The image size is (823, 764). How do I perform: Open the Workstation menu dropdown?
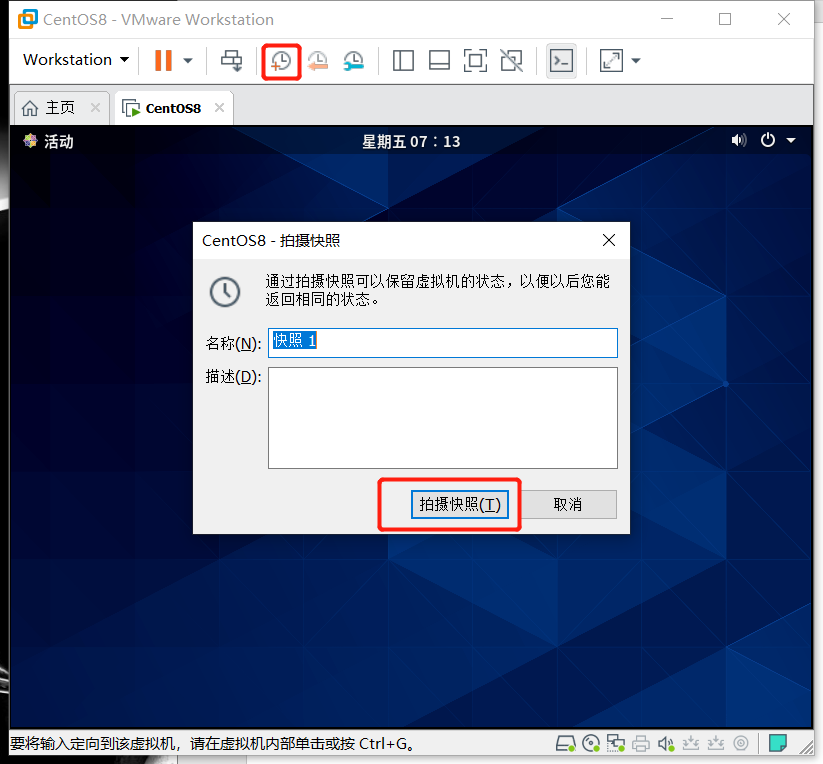74,60
